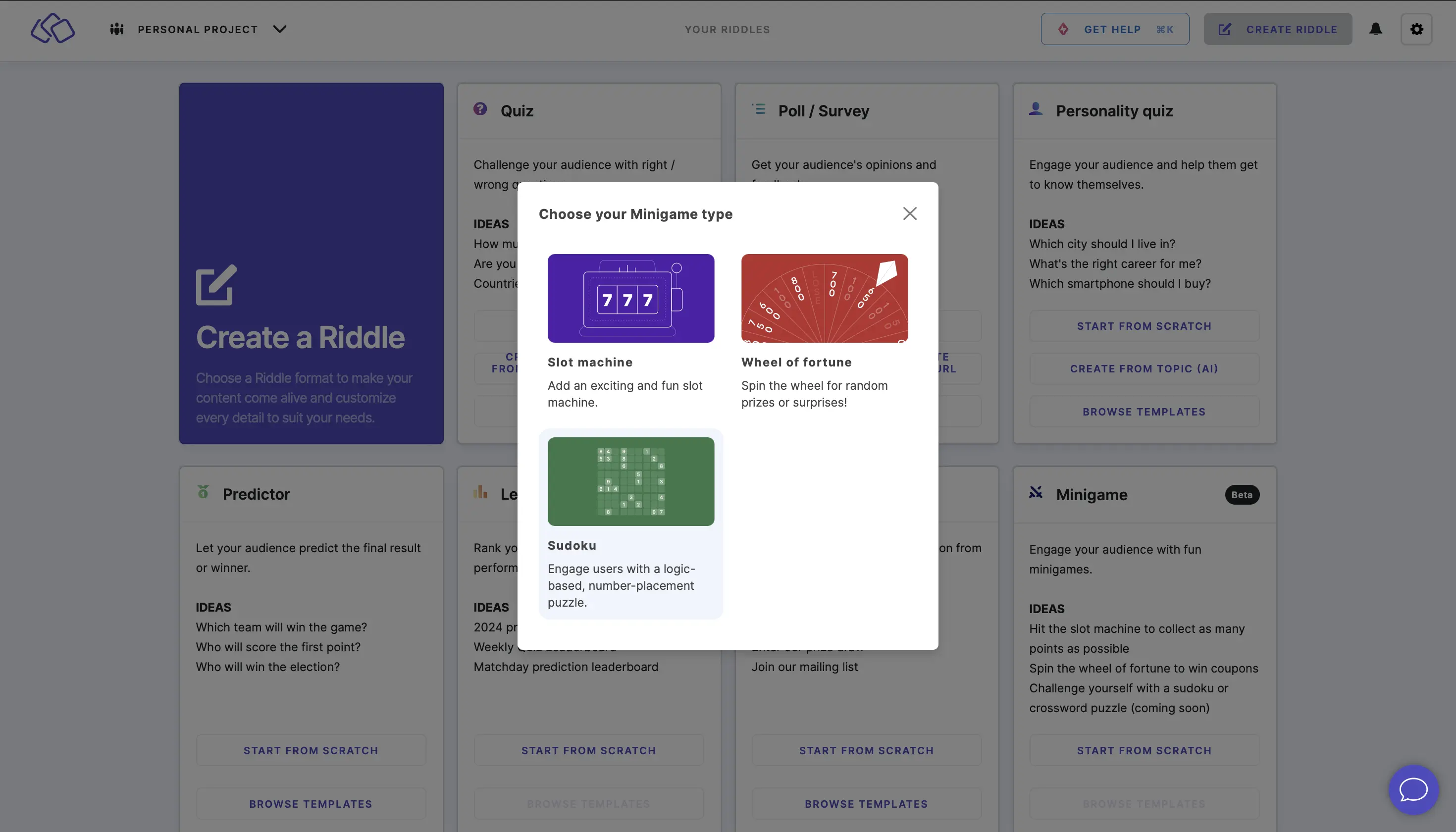
Task: Click the Riddle logo icon
Action: pos(52,29)
